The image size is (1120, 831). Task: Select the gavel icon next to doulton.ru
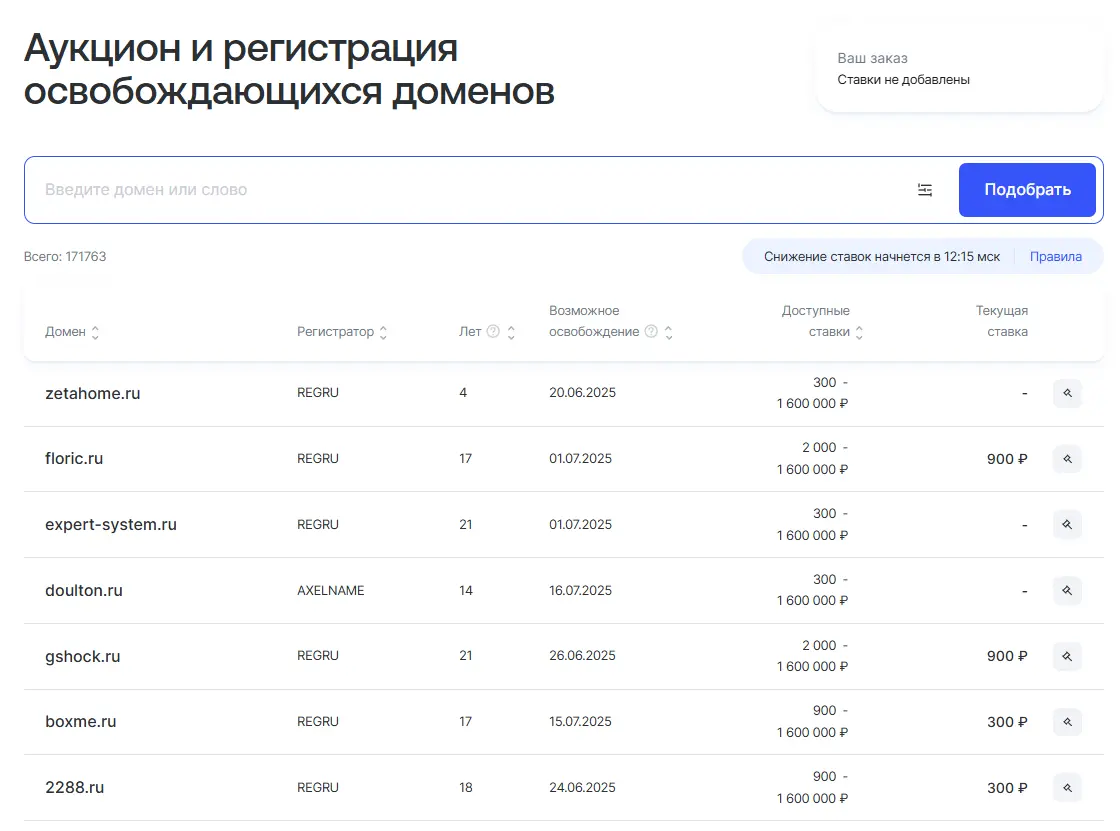tap(1066, 590)
